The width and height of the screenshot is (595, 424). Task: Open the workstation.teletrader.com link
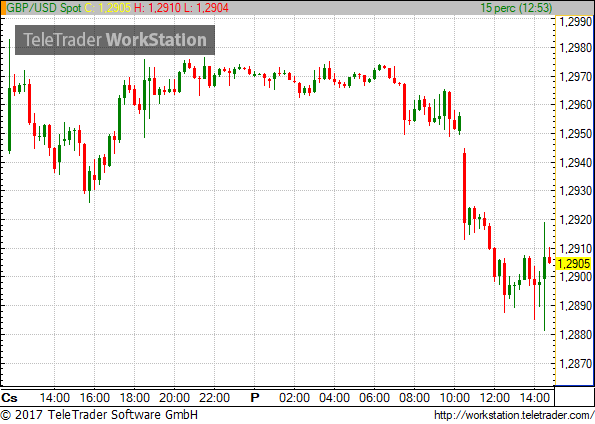click(514, 415)
